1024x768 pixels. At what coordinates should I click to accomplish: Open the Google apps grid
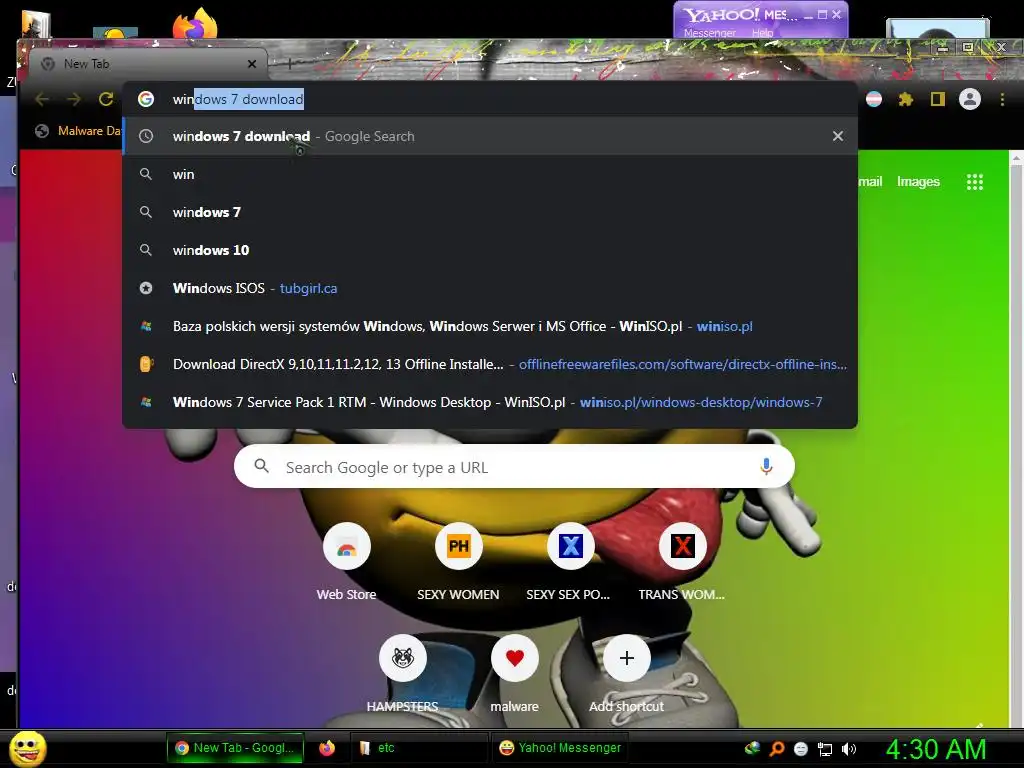[x=974, y=182]
